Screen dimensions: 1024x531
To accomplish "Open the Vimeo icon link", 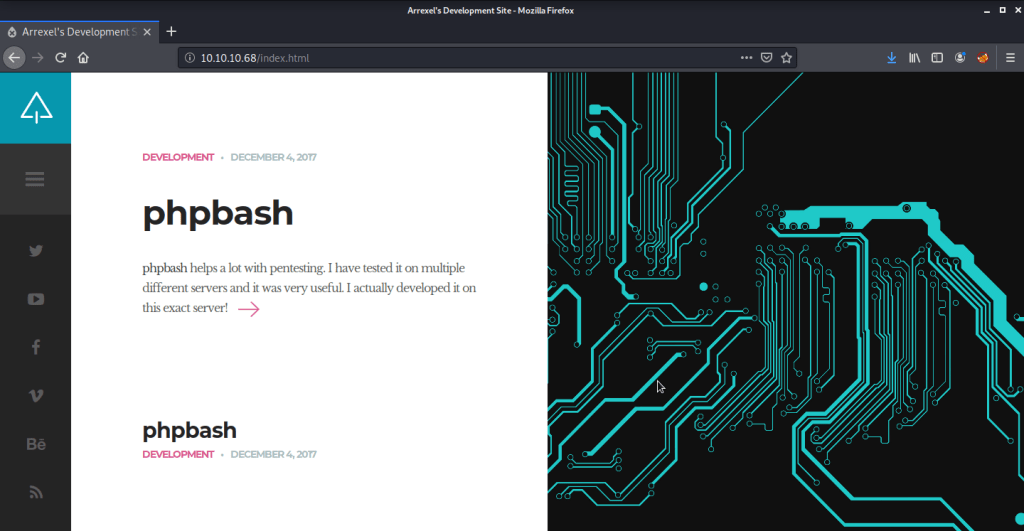I will (x=36, y=395).
